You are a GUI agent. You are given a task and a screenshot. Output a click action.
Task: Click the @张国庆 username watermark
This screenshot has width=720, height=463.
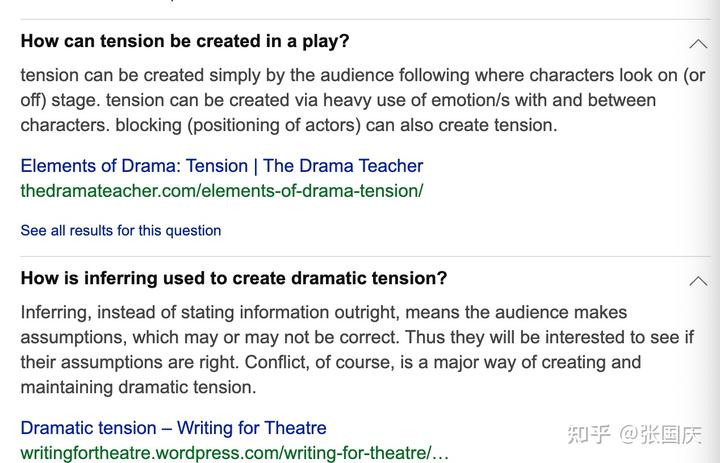(660, 435)
